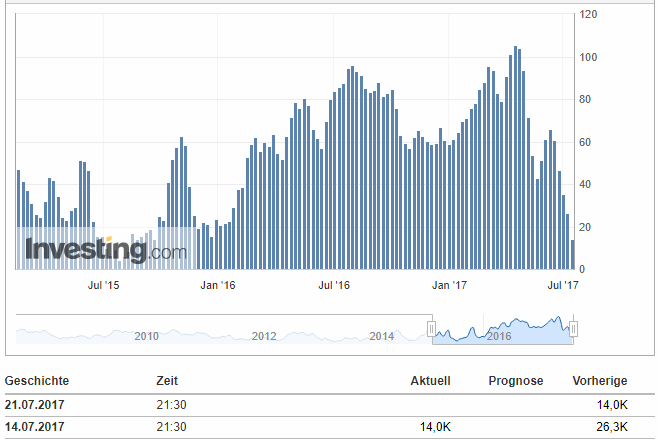658x440 pixels.
Task: Click the Zeit column header
Action: pos(167,381)
